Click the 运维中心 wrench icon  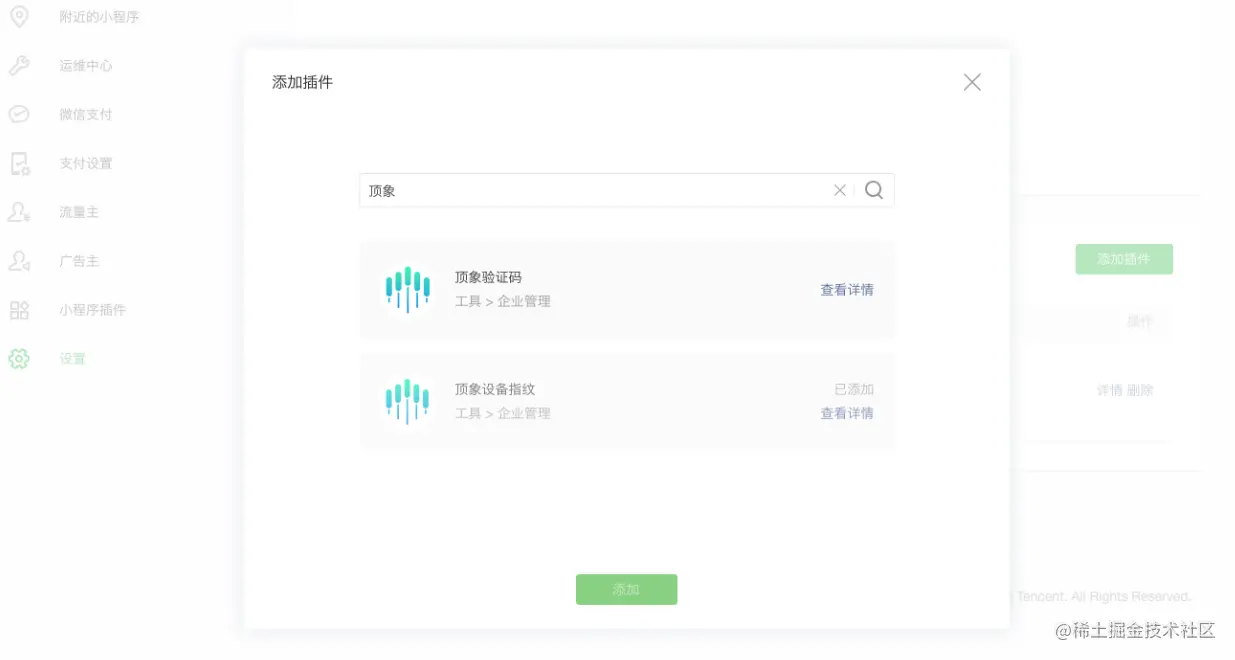(19, 65)
